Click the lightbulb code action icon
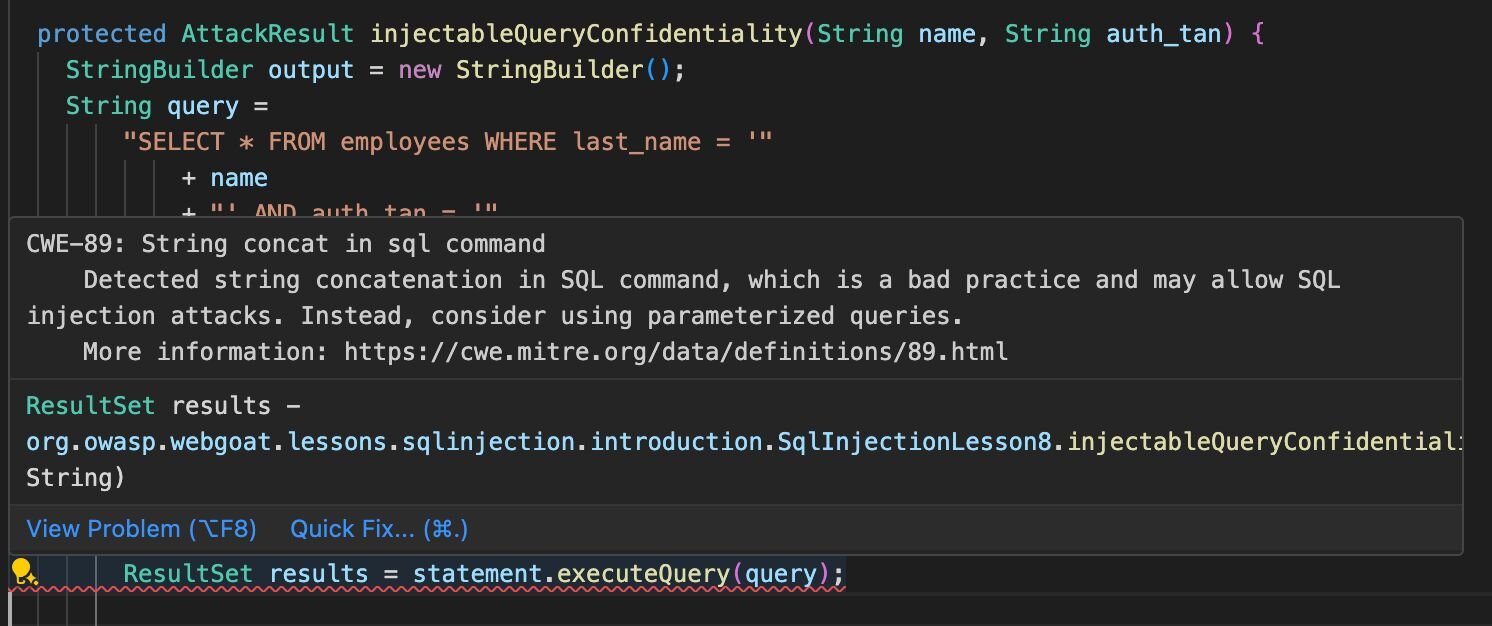Image resolution: width=1492 pixels, height=626 pixels. click(23, 573)
